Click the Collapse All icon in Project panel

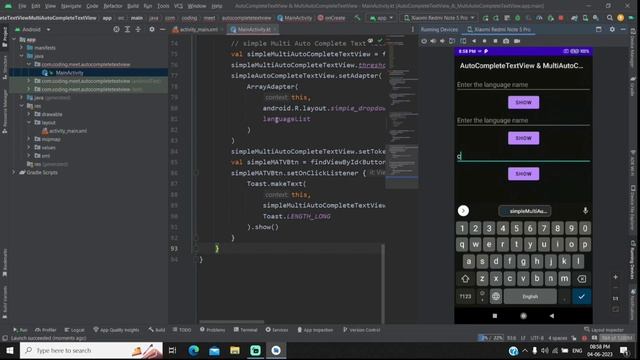click(x=138, y=29)
